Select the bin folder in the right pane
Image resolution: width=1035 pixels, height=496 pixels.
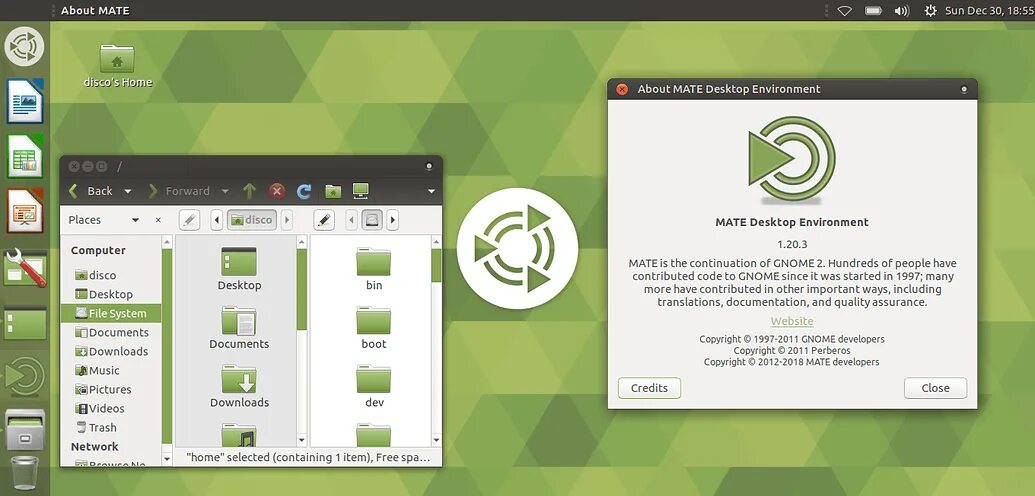coord(374,269)
